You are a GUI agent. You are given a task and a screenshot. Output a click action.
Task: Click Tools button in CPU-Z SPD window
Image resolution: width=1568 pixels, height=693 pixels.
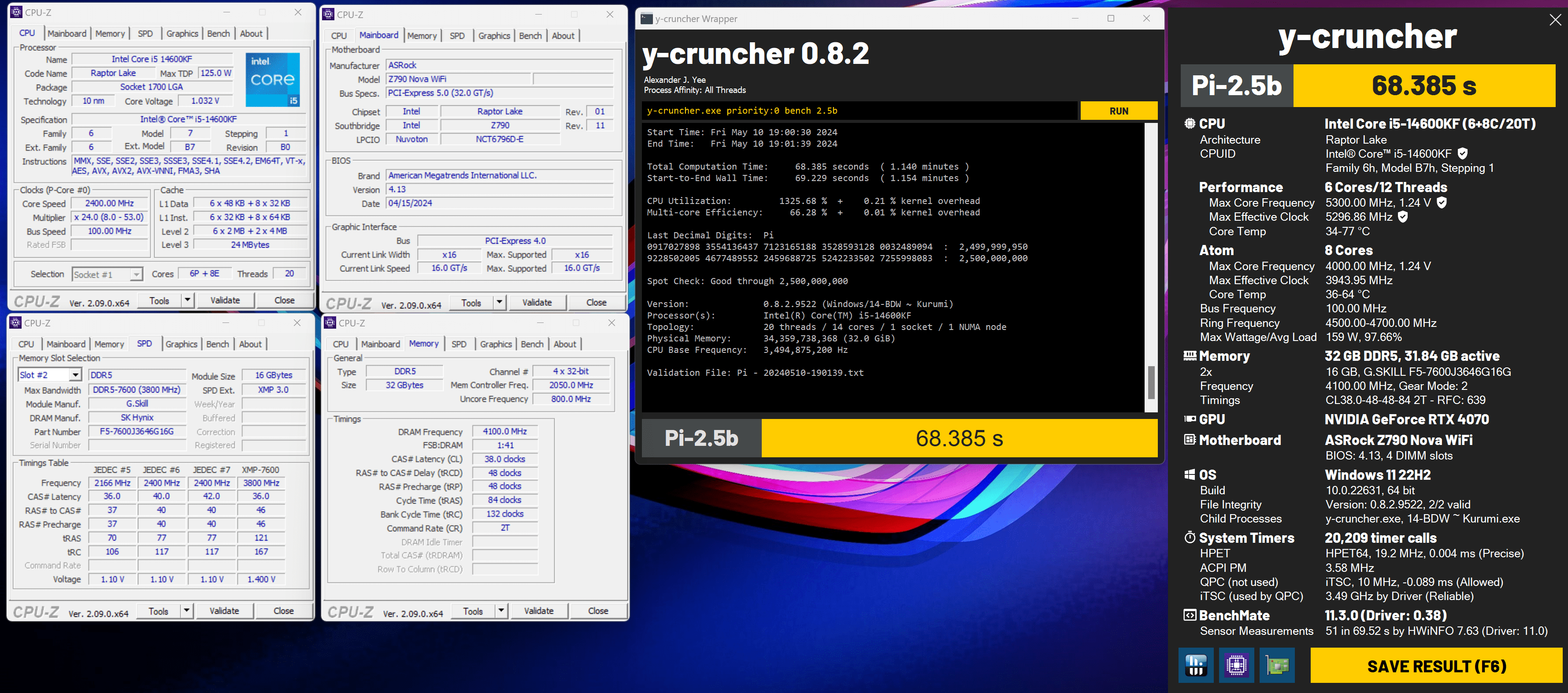158,611
